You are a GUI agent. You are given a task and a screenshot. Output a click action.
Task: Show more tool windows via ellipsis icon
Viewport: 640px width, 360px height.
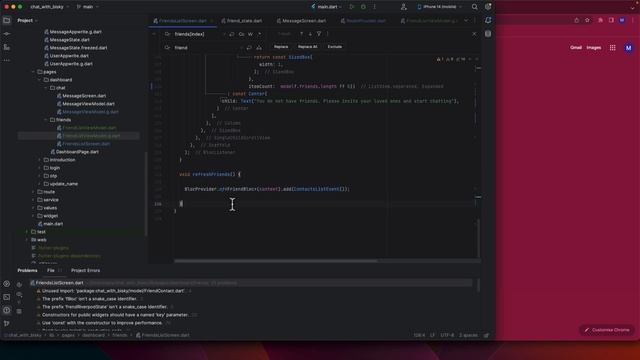pos(7,60)
